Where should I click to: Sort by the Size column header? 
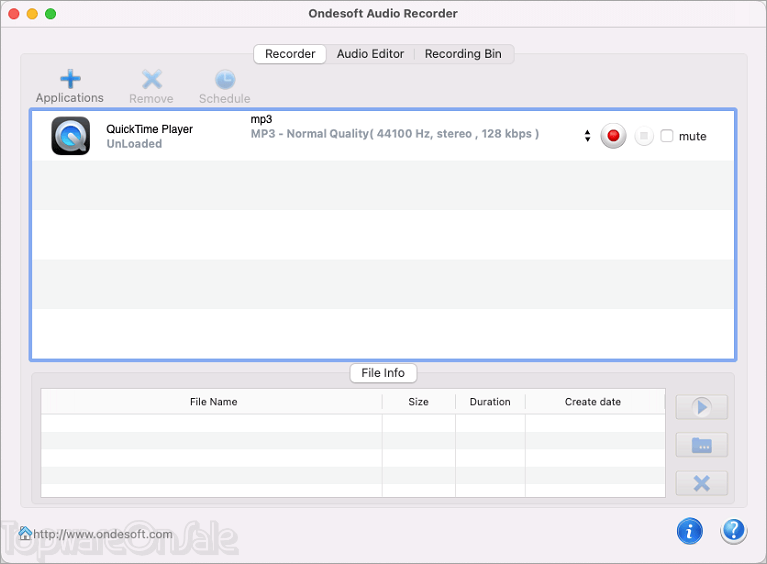(x=419, y=402)
